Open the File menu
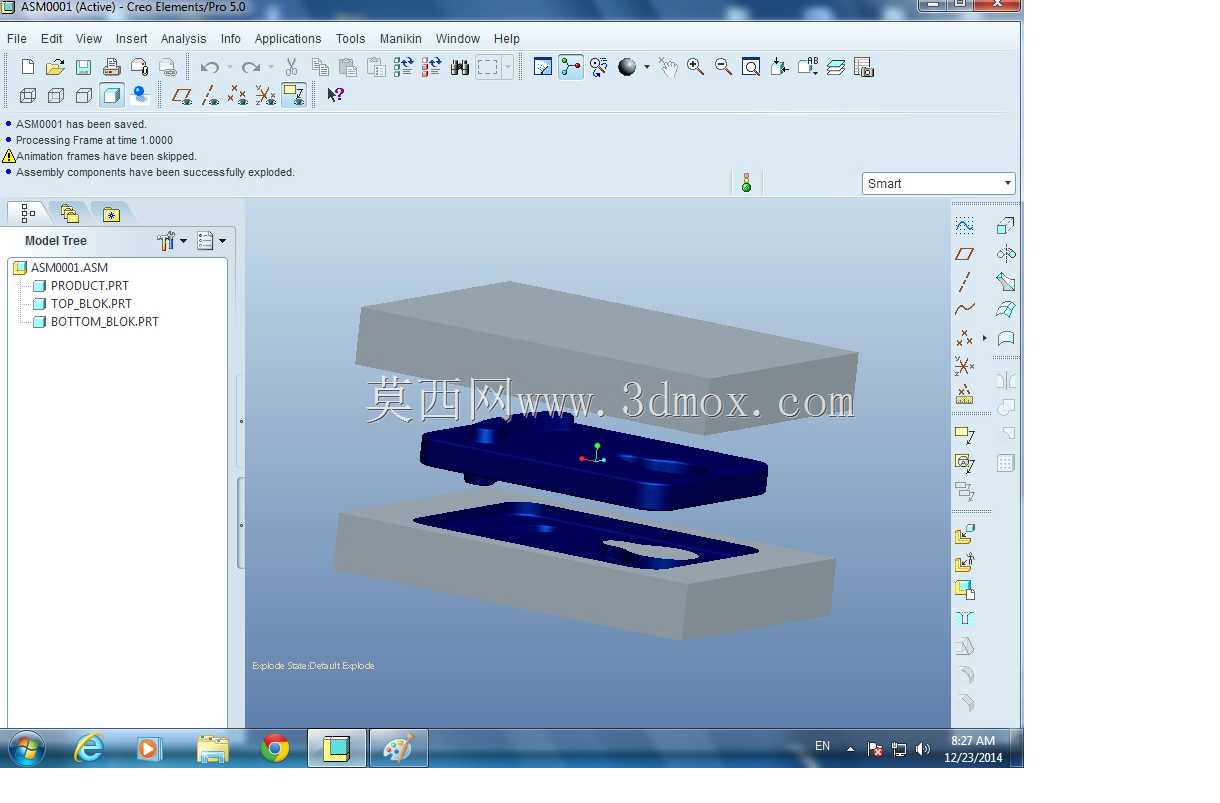 point(17,39)
